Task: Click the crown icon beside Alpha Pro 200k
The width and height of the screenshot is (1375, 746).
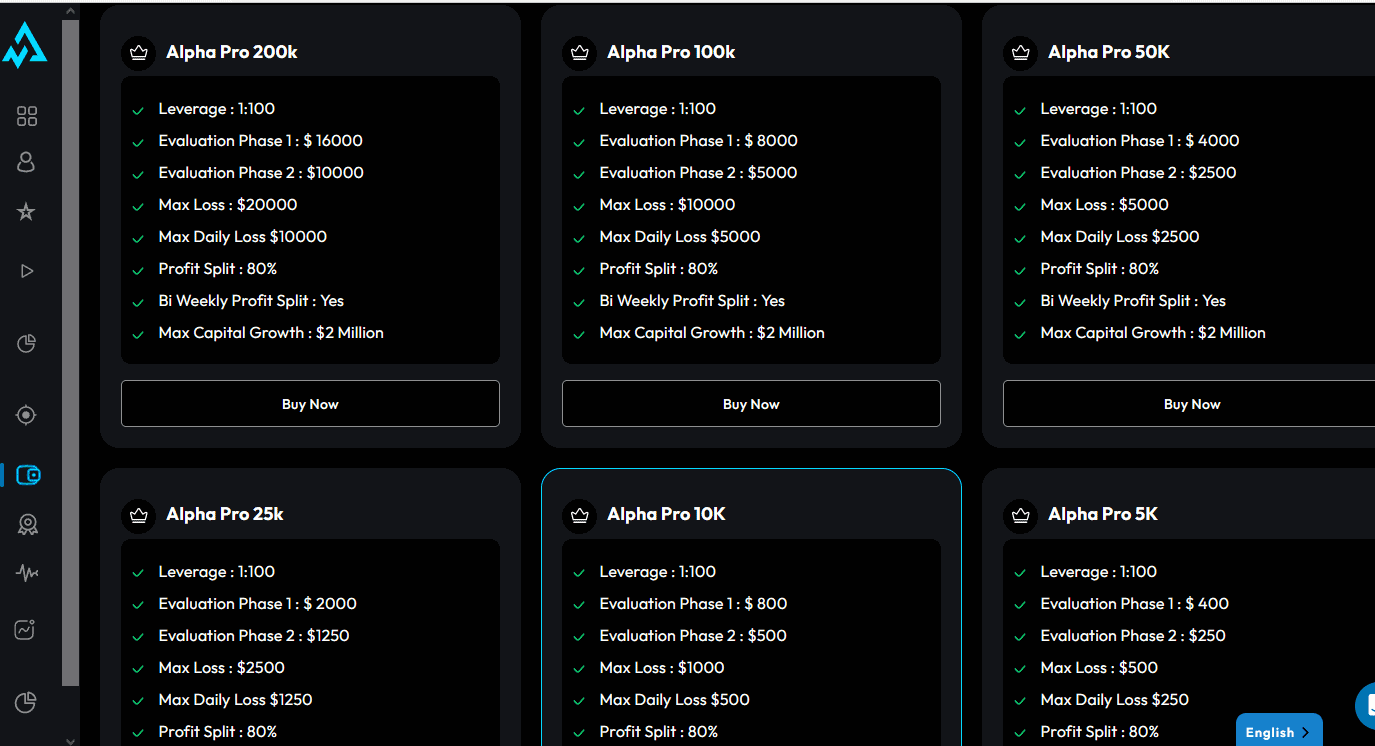Action: 138,53
